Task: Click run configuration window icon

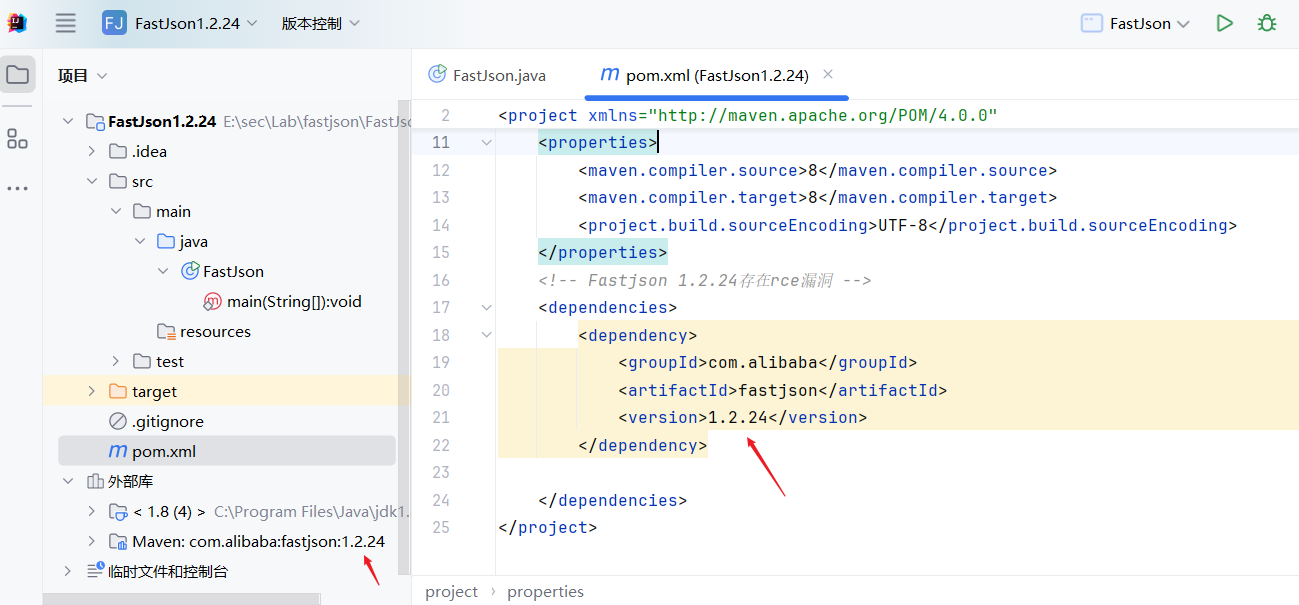Action: pyautogui.click(x=1092, y=23)
